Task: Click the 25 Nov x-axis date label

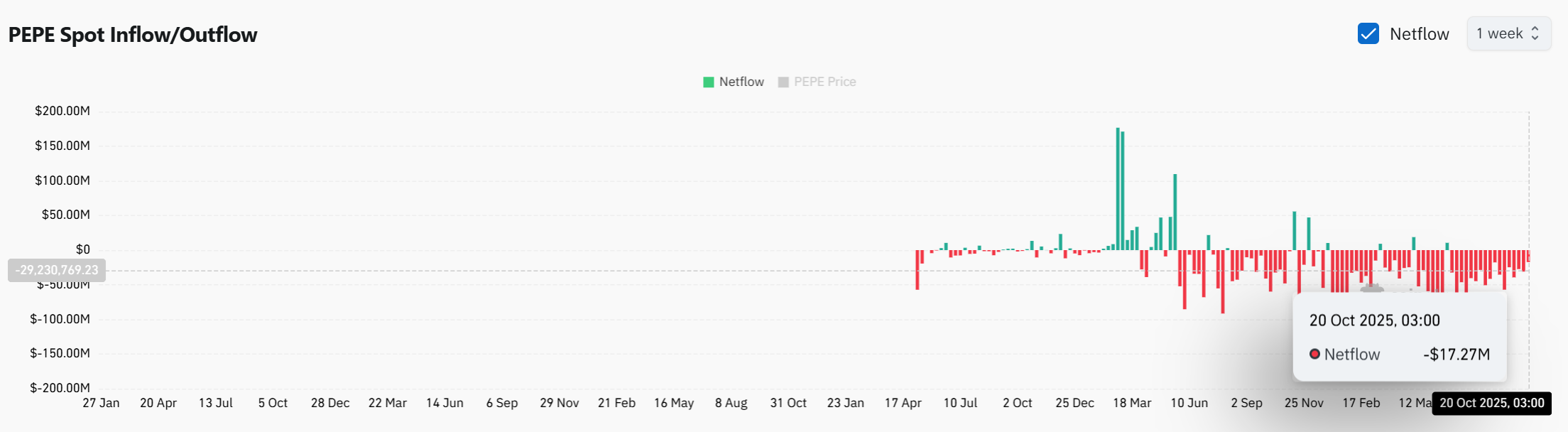Action: click(x=1304, y=403)
